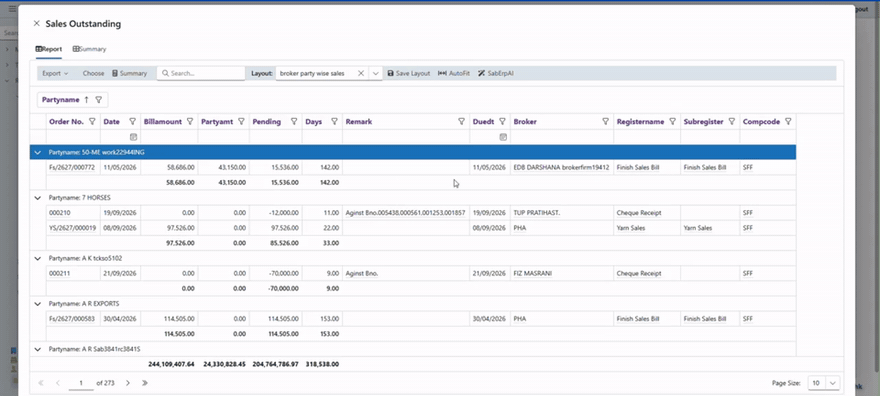Collapse the A R EXPORTS party group
The width and height of the screenshot is (880, 396).
click(38, 303)
